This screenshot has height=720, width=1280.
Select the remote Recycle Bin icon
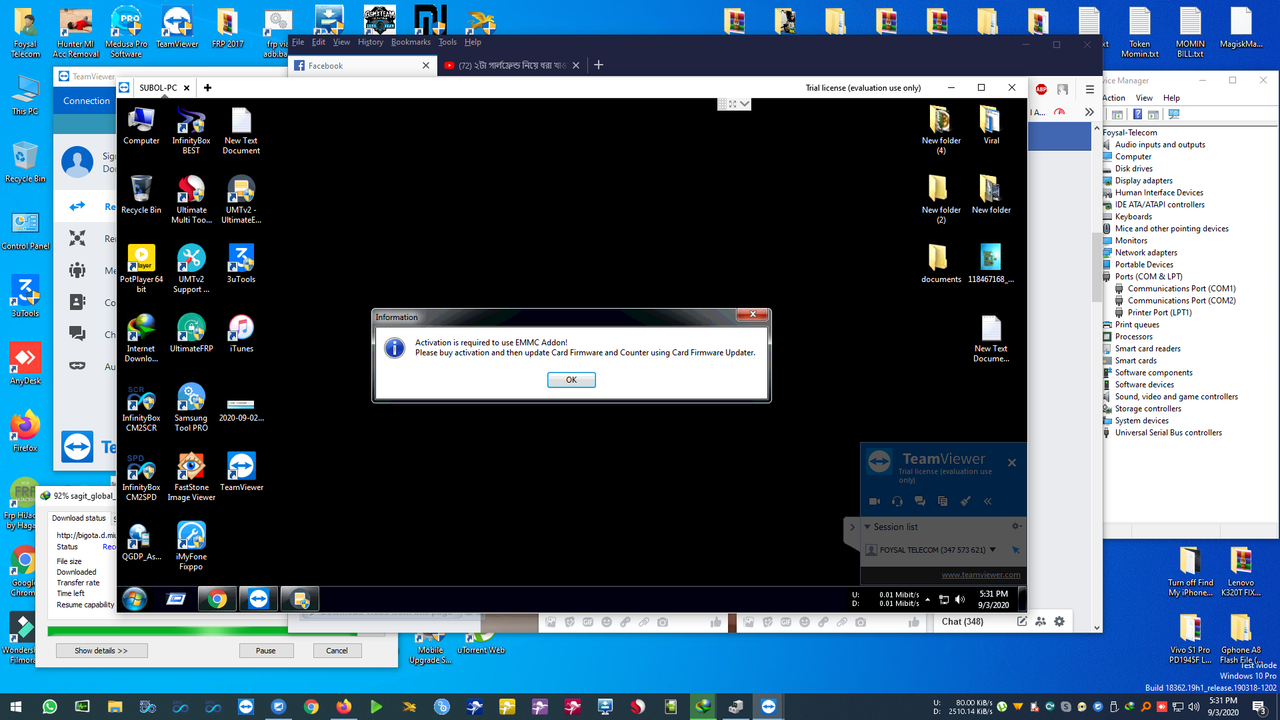click(x=141, y=195)
